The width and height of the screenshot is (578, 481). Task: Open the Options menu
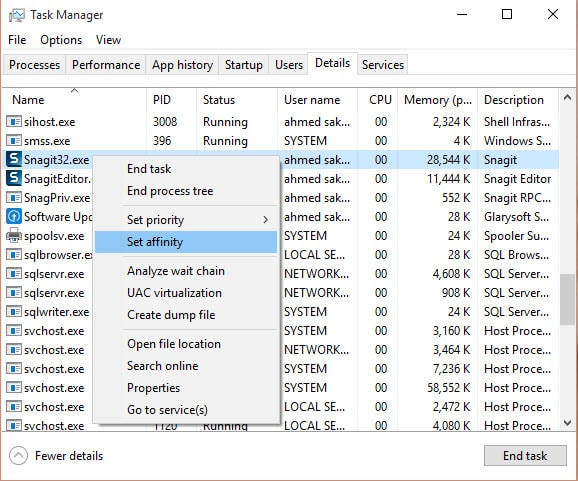pos(61,40)
